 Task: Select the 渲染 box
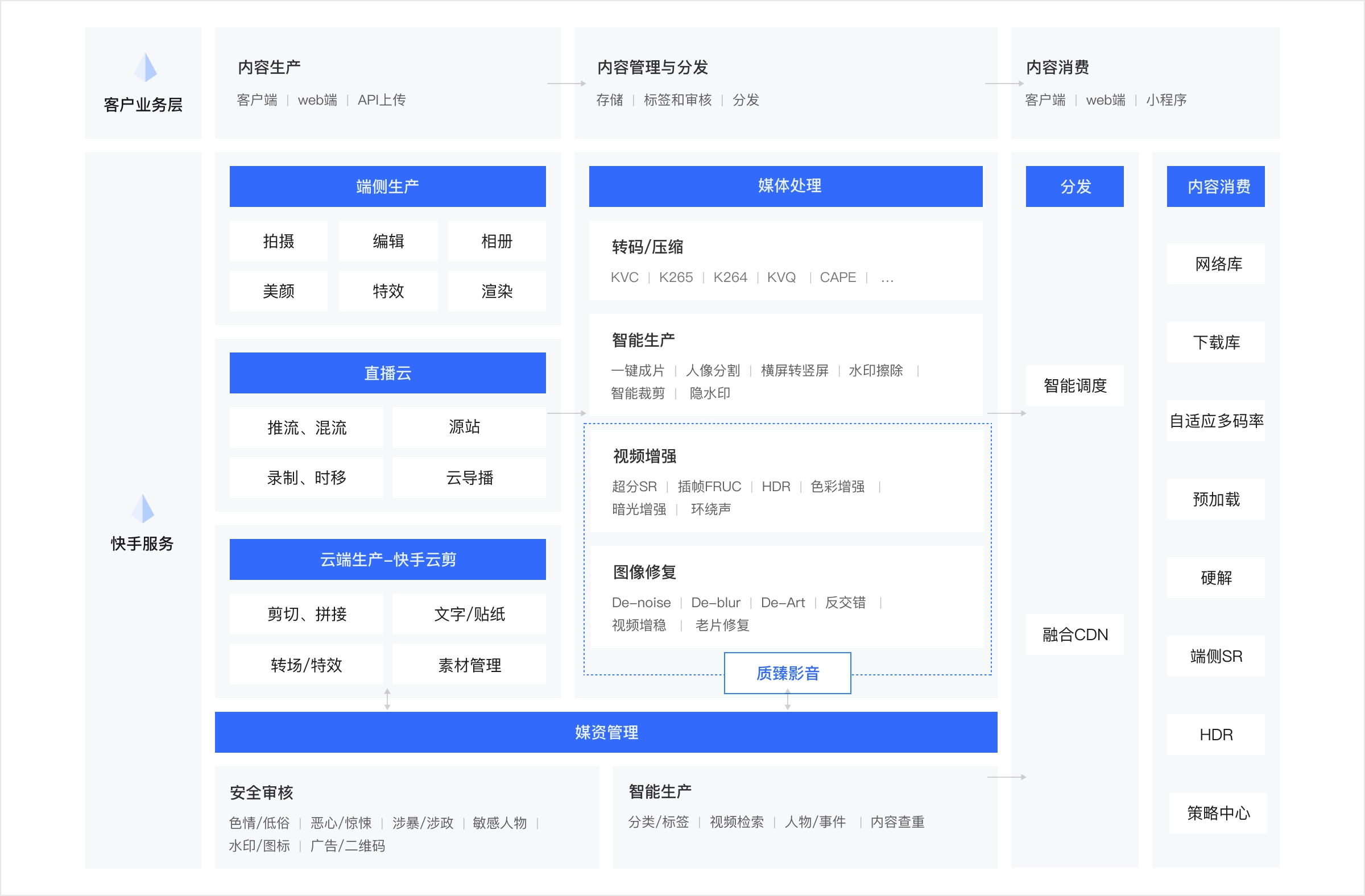click(497, 291)
